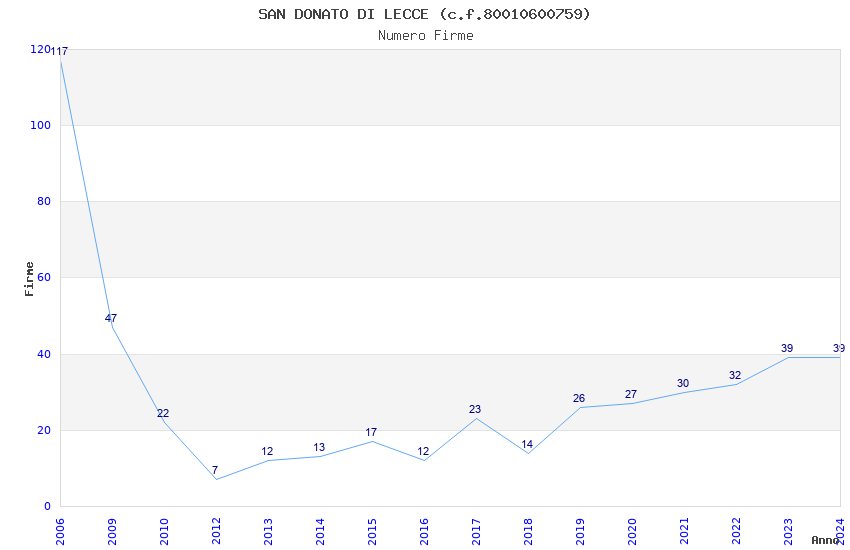The width and height of the screenshot is (850, 550).
Task: Click the x-axis year 2010
Action: 164,532
